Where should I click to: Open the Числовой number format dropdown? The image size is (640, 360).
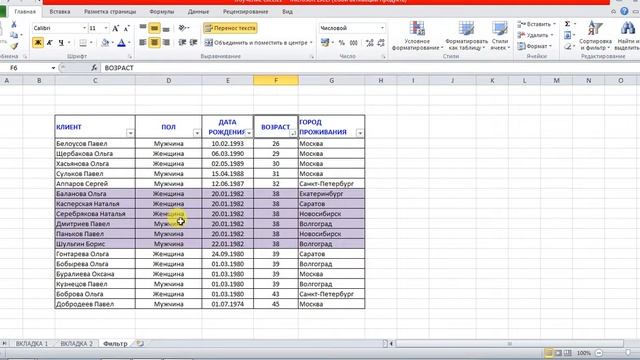382,28
